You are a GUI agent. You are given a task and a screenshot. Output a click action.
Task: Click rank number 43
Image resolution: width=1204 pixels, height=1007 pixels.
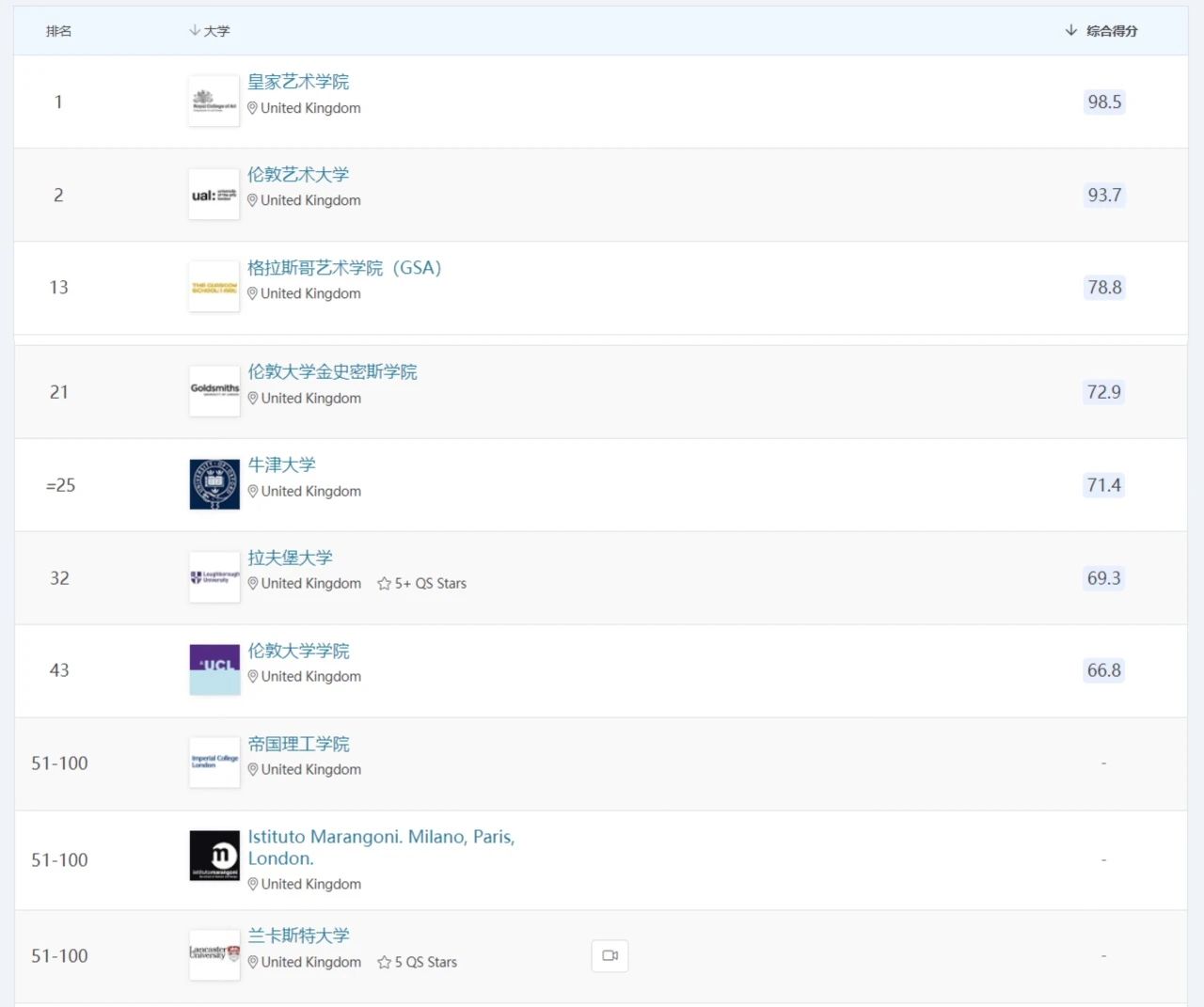point(59,669)
